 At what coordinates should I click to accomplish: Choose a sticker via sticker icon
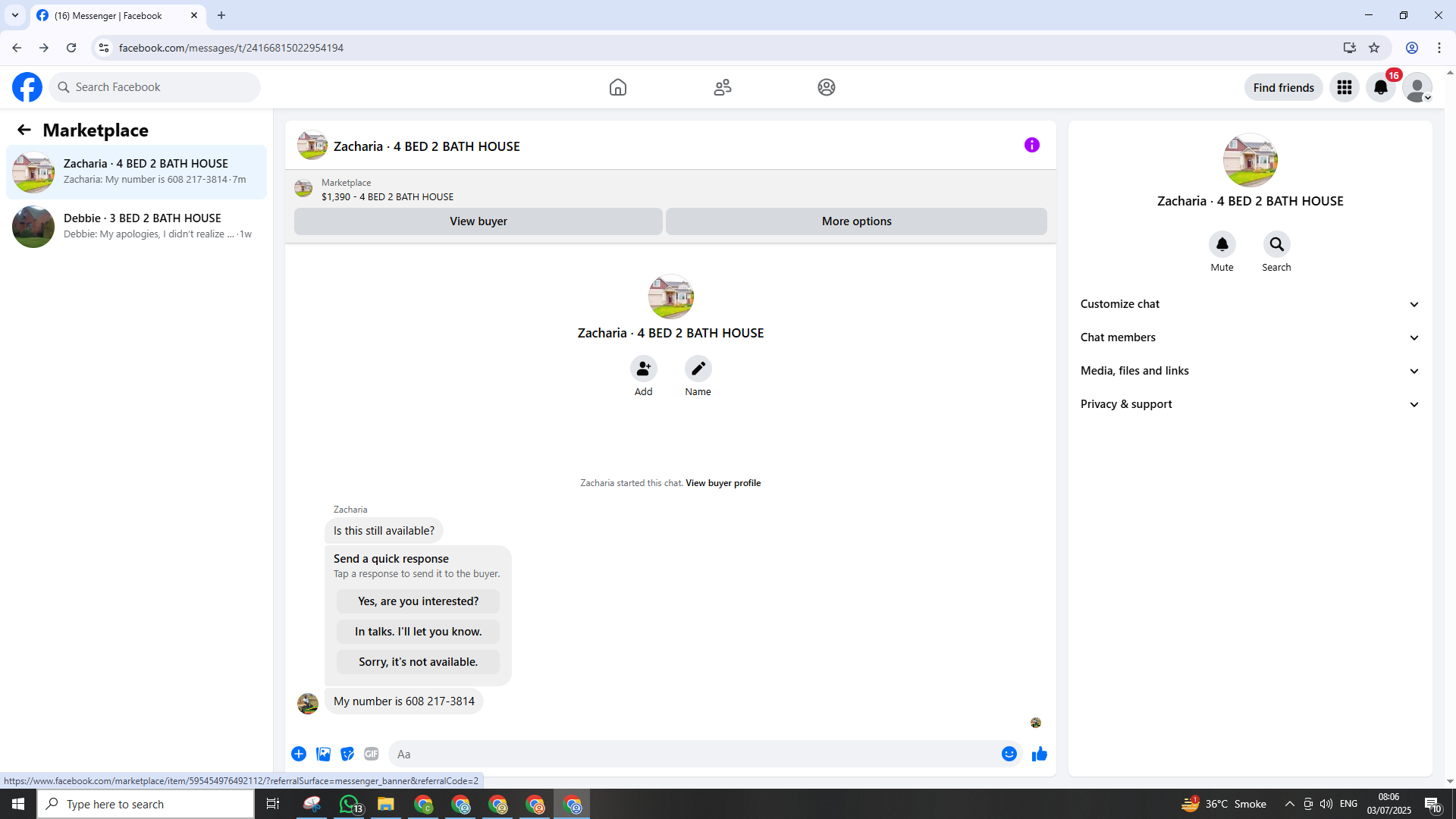click(x=347, y=754)
